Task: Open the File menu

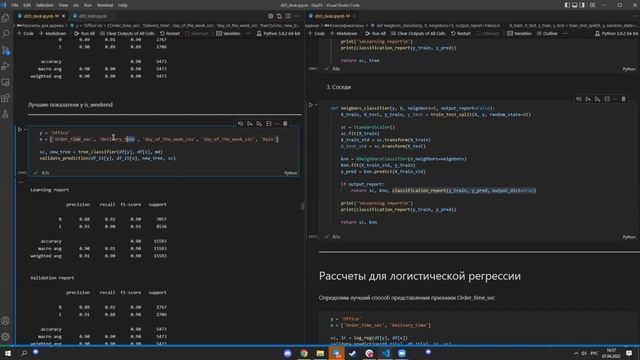Action: click(15, 5)
